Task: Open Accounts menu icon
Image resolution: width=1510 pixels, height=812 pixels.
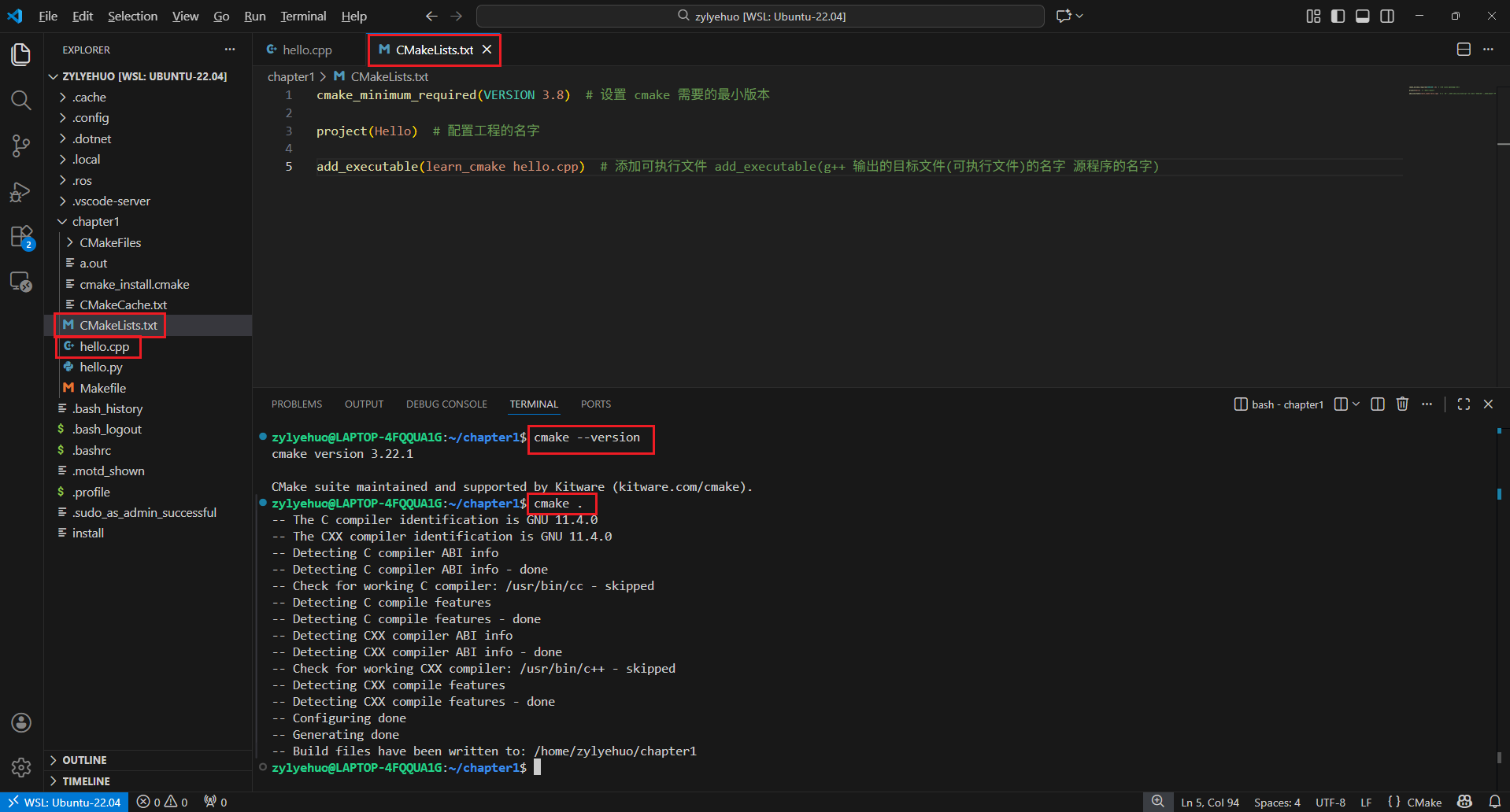Action: tap(21, 722)
